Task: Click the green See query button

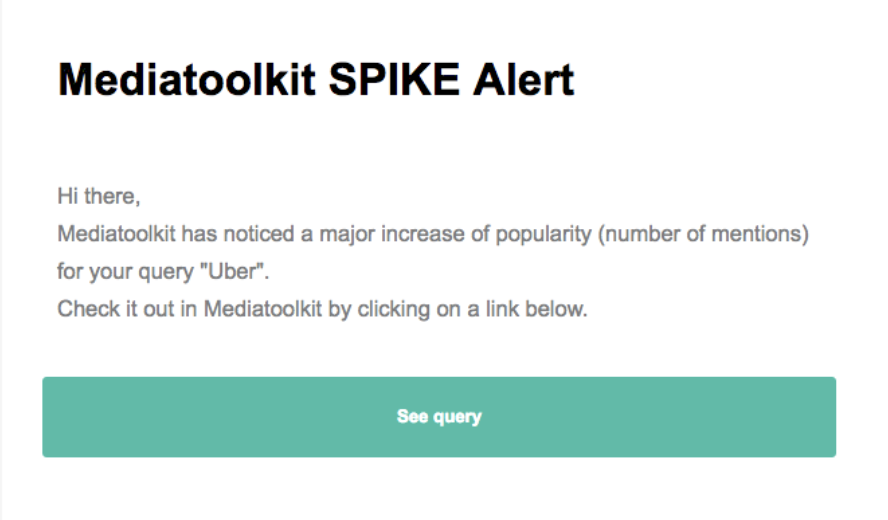Action: pyautogui.click(x=439, y=417)
